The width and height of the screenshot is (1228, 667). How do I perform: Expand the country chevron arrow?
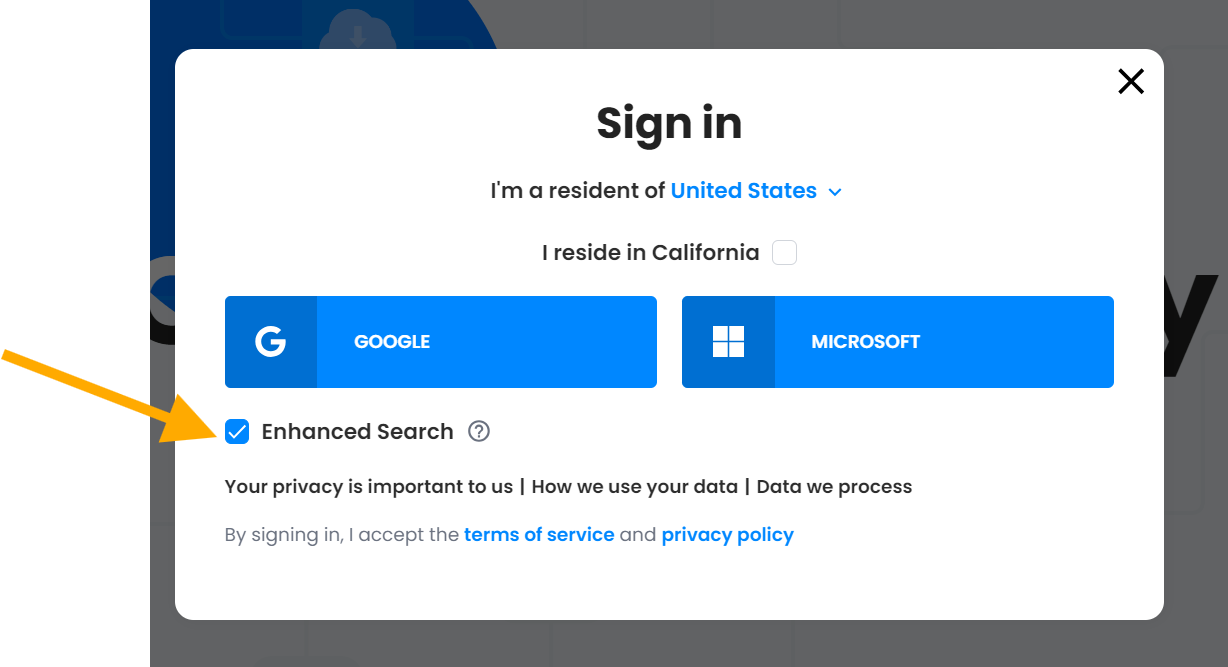[836, 192]
